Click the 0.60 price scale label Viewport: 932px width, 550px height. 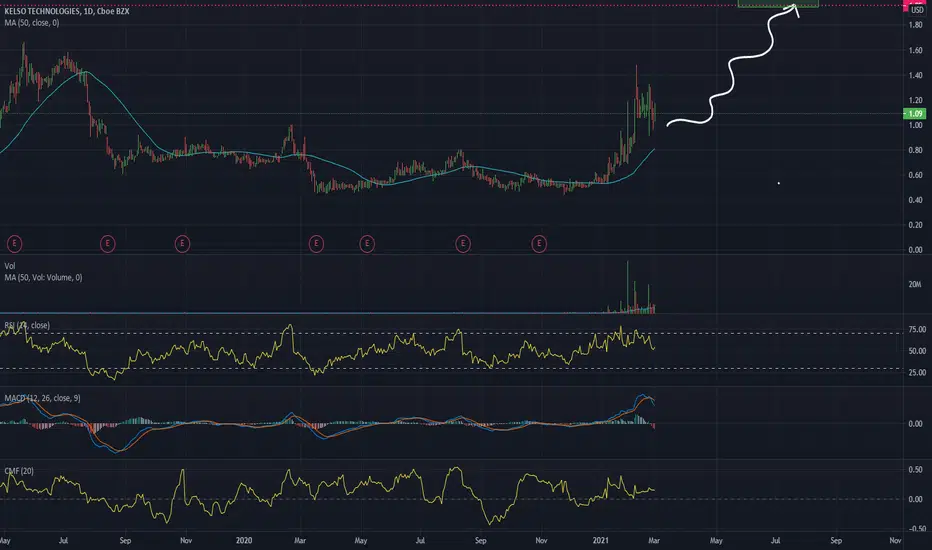915,175
